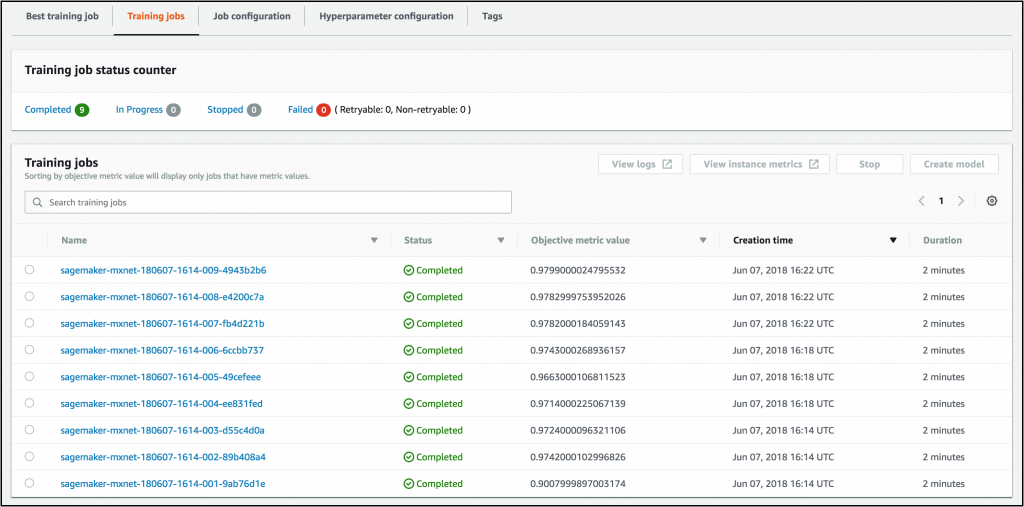The height and width of the screenshot is (507, 1024).
Task: Select radio for job 009-4943b2b6
Action: [29, 269]
